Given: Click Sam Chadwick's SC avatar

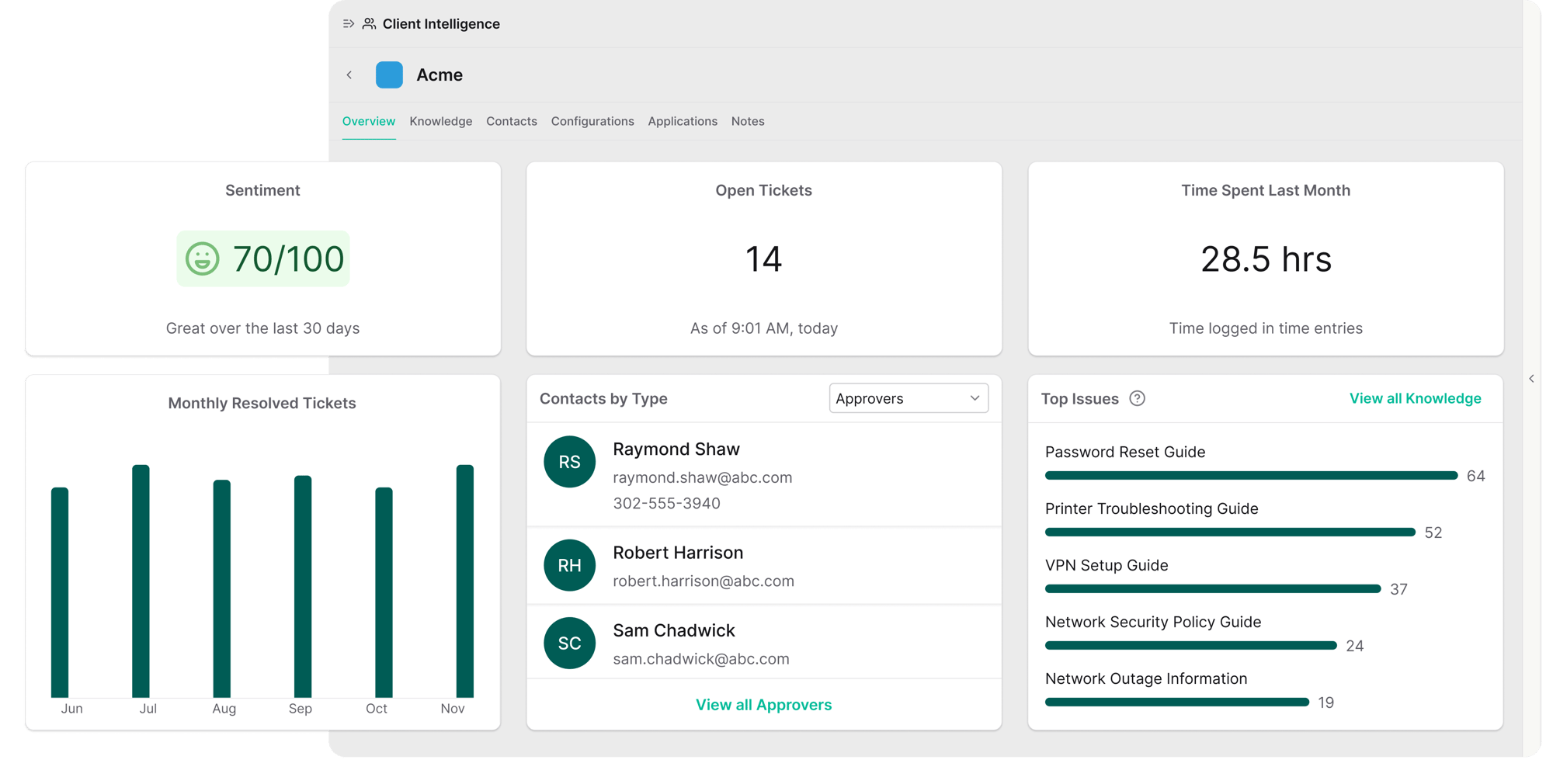Looking at the screenshot, I should [x=569, y=643].
